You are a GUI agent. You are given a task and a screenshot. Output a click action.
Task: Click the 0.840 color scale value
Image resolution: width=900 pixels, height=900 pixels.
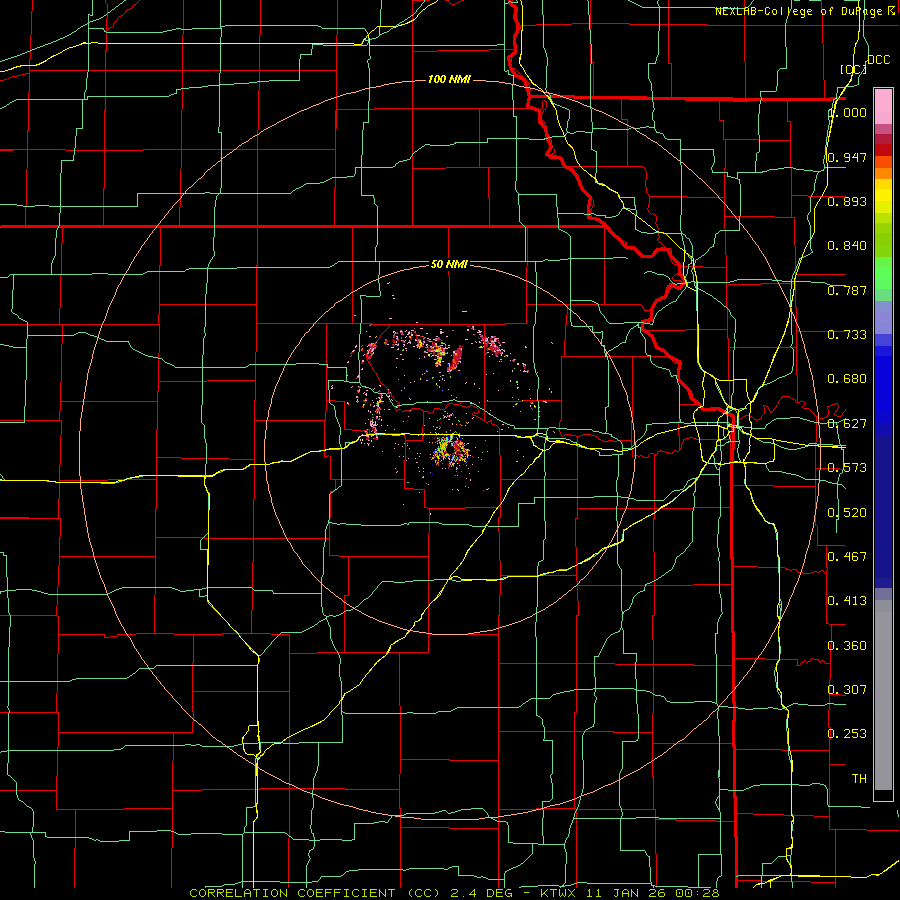[x=847, y=246]
